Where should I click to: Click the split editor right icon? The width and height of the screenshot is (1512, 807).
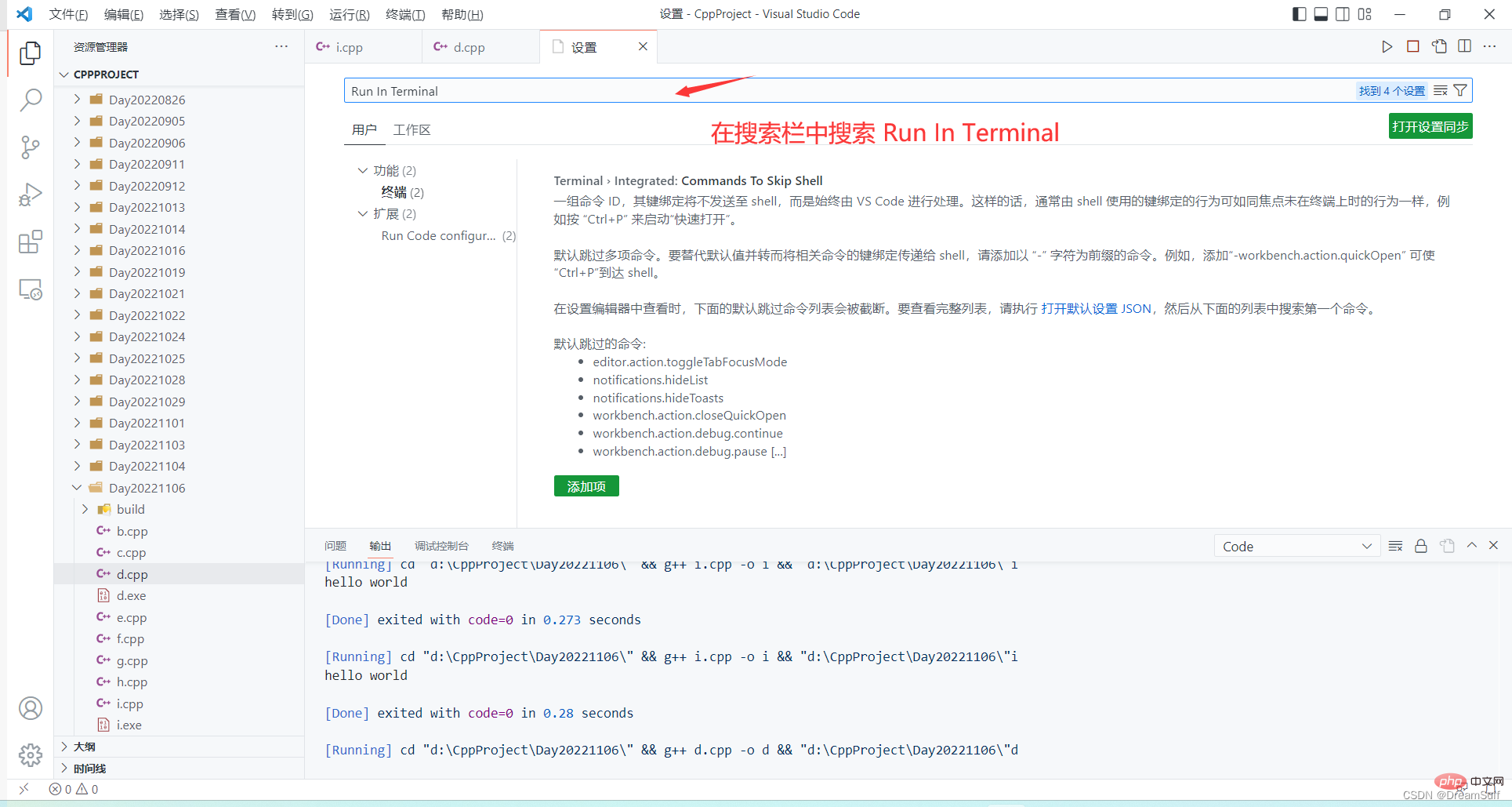[1464, 47]
